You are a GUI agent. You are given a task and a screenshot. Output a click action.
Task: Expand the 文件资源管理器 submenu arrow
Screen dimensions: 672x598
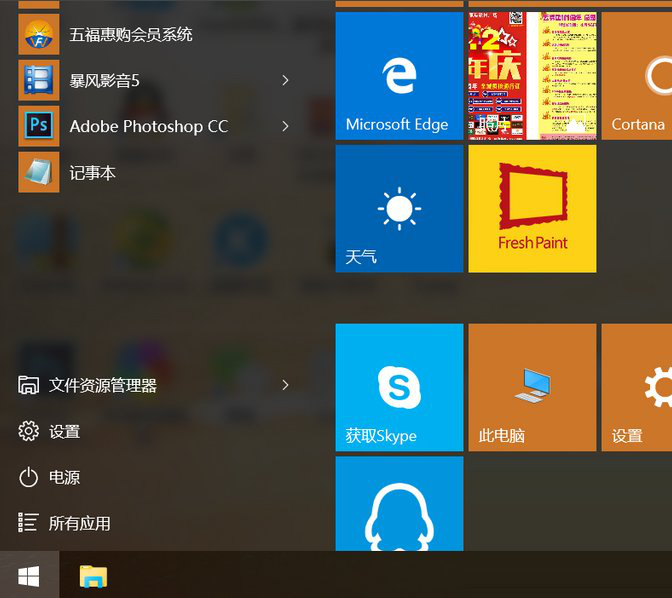pyautogui.click(x=285, y=385)
